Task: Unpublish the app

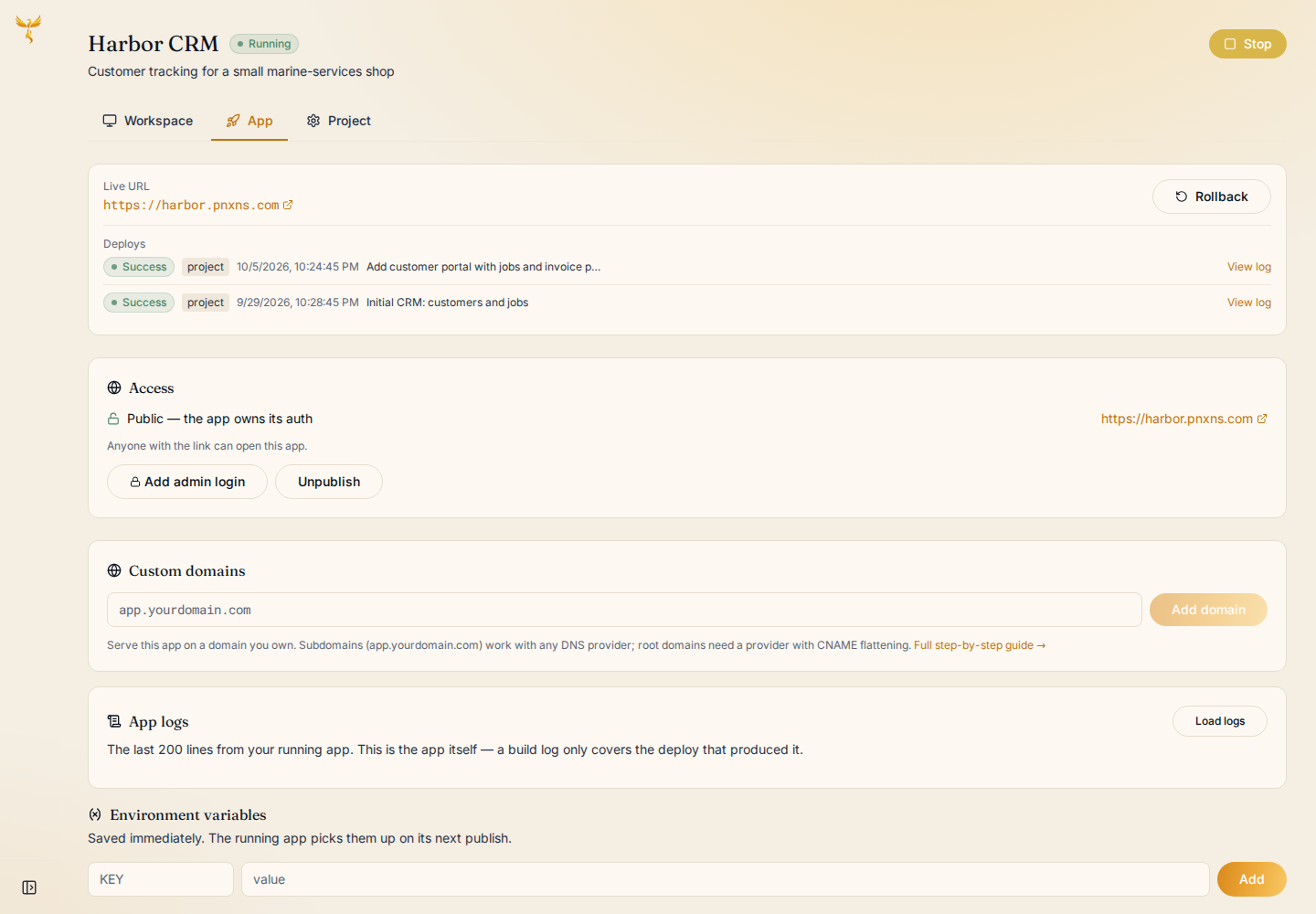Action: 329,482
